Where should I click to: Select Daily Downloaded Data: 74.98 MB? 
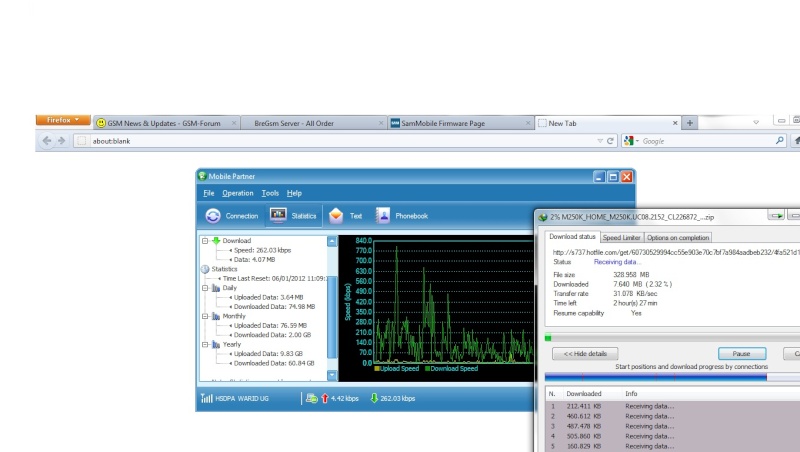(274, 307)
